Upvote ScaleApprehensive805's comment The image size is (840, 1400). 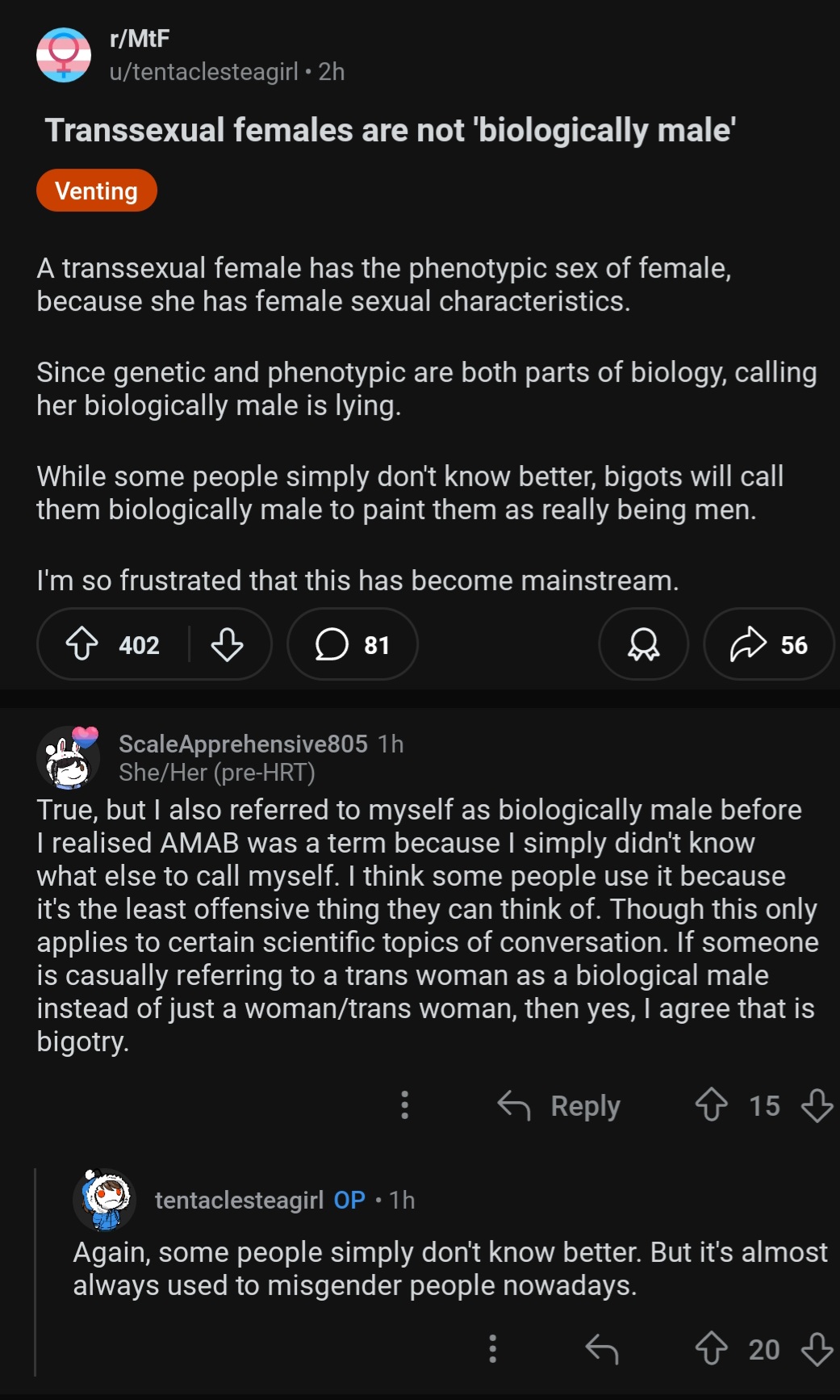711,1105
